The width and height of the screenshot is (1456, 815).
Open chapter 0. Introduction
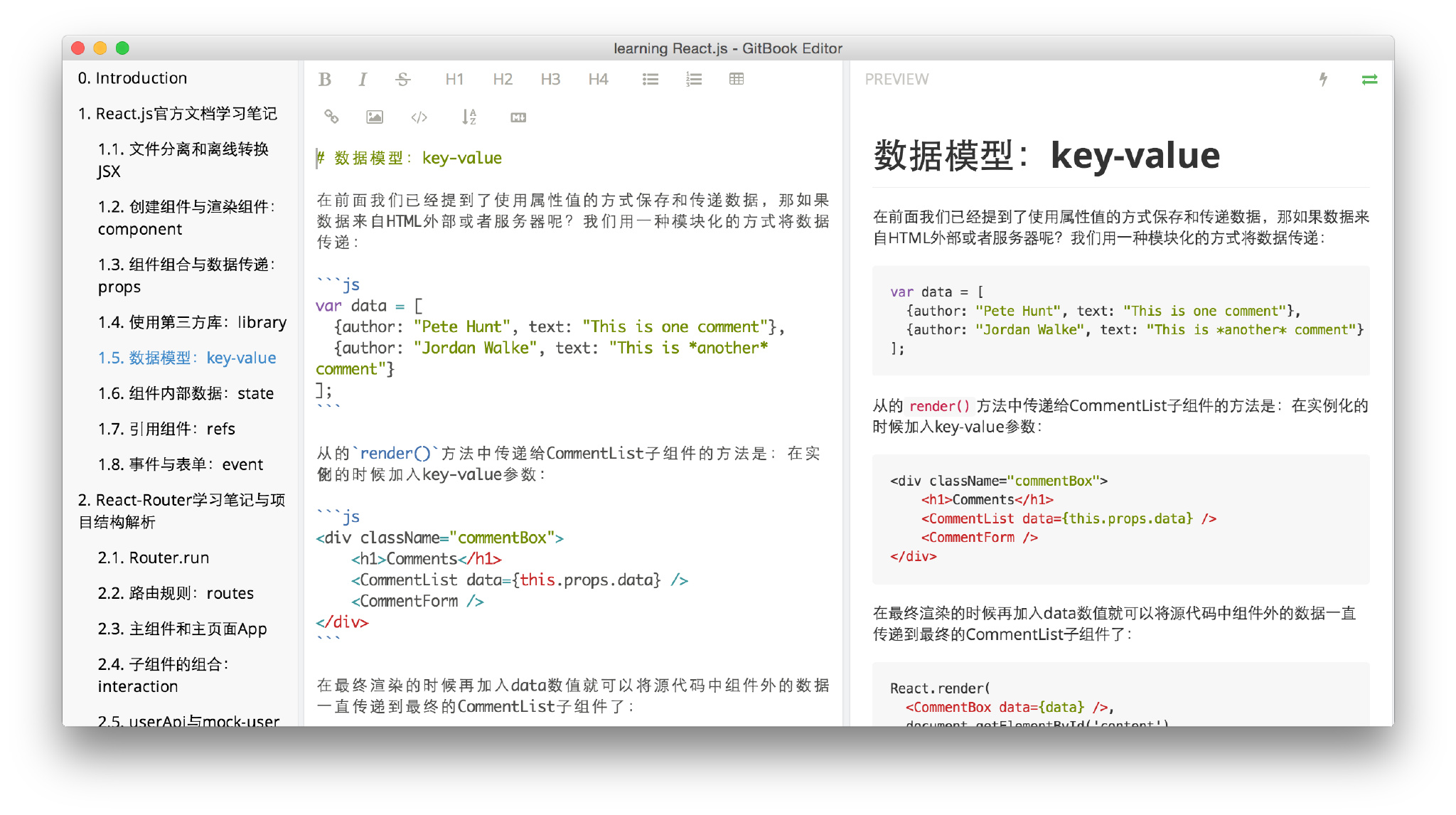tap(133, 78)
